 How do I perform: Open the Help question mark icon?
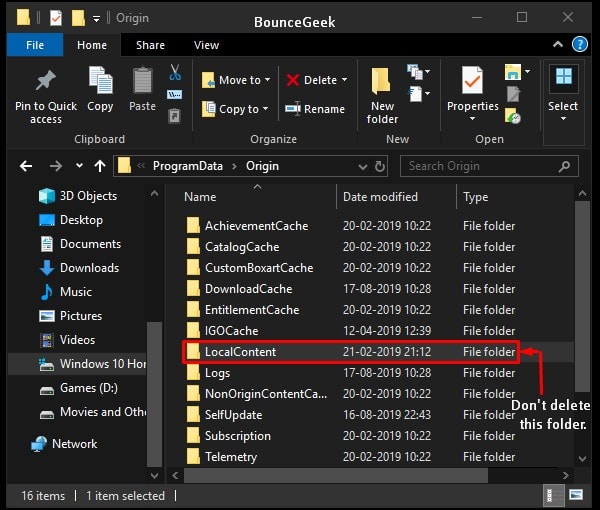[x=578, y=45]
